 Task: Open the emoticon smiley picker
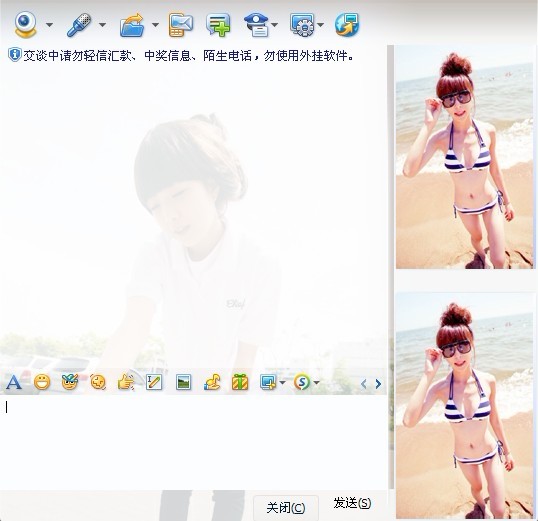click(x=42, y=382)
